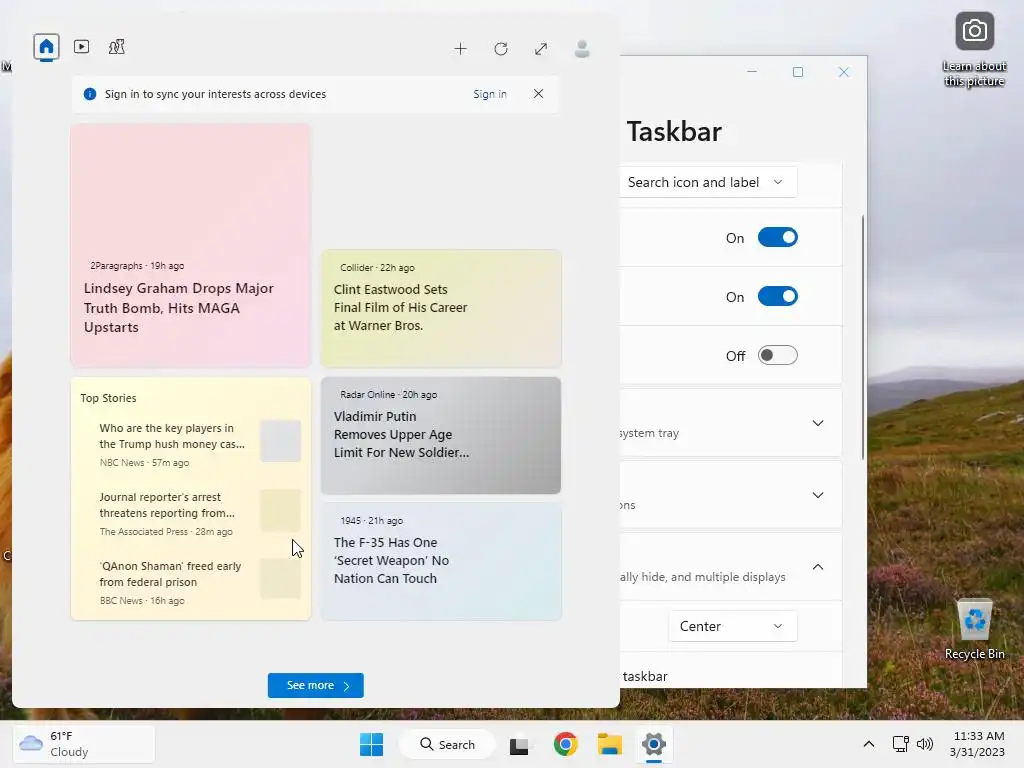1024x768 pixels.
Task: Click the taskbar Search box
Action: point(448,744)
